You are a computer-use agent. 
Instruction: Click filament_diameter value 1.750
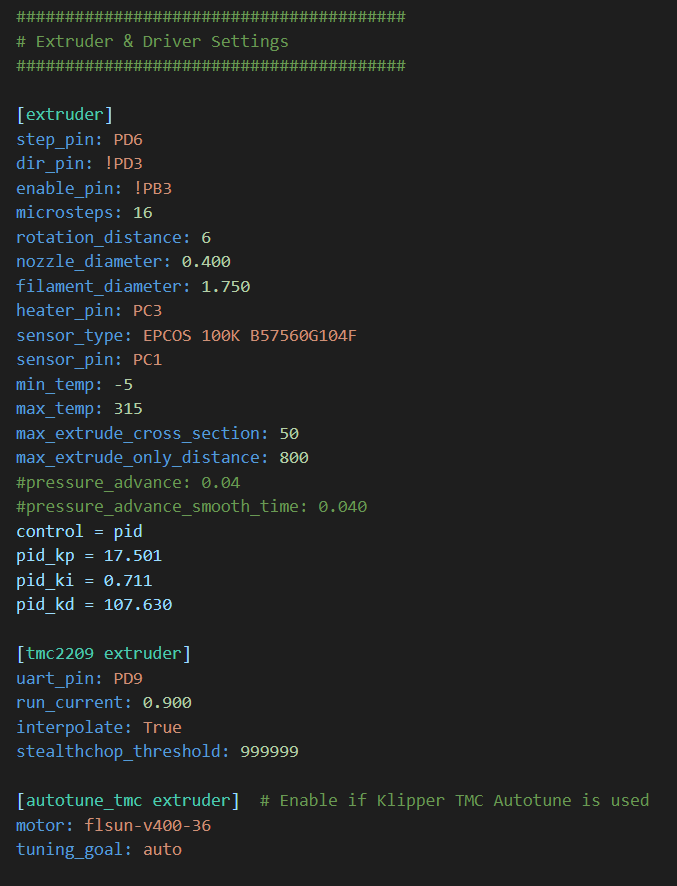point(225,286)
